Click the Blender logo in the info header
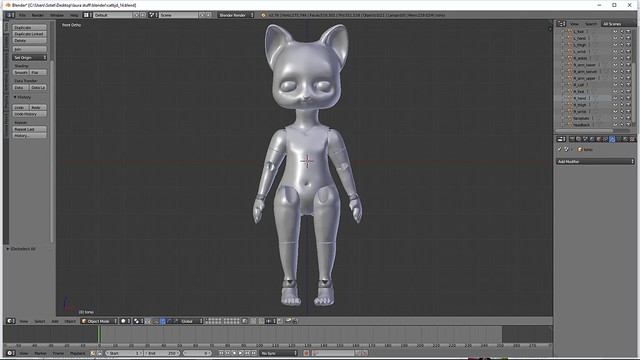640x360 pixels. click(263, 15)
